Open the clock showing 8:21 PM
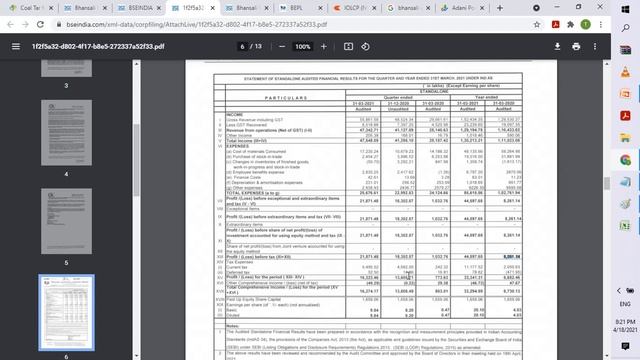Image resolution: width=640 pixels, height=360 pixels. 625,325
